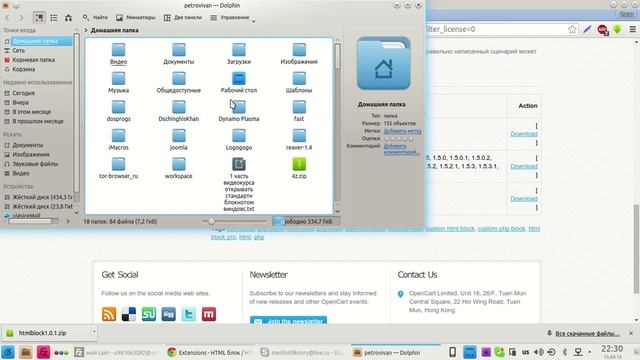The width and height of the screenshot is (640, 360).
Task: Go back in Dolphin navigation
Action: click(x=7, y=18)
